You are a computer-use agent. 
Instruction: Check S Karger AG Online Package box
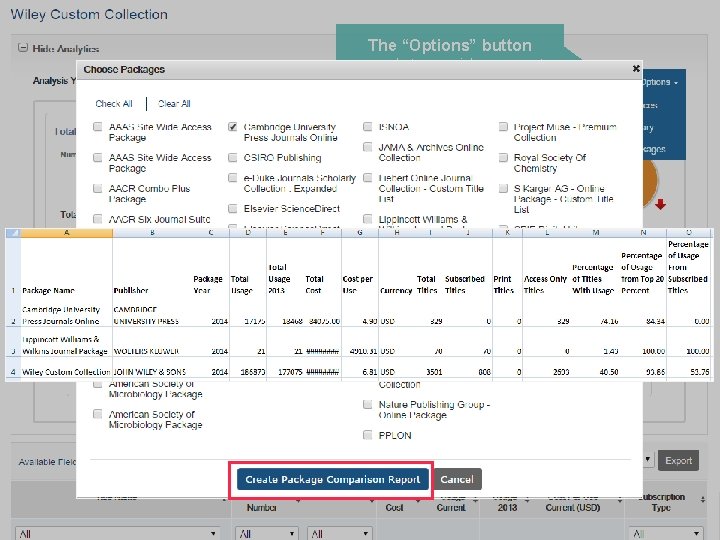(503, 188)
